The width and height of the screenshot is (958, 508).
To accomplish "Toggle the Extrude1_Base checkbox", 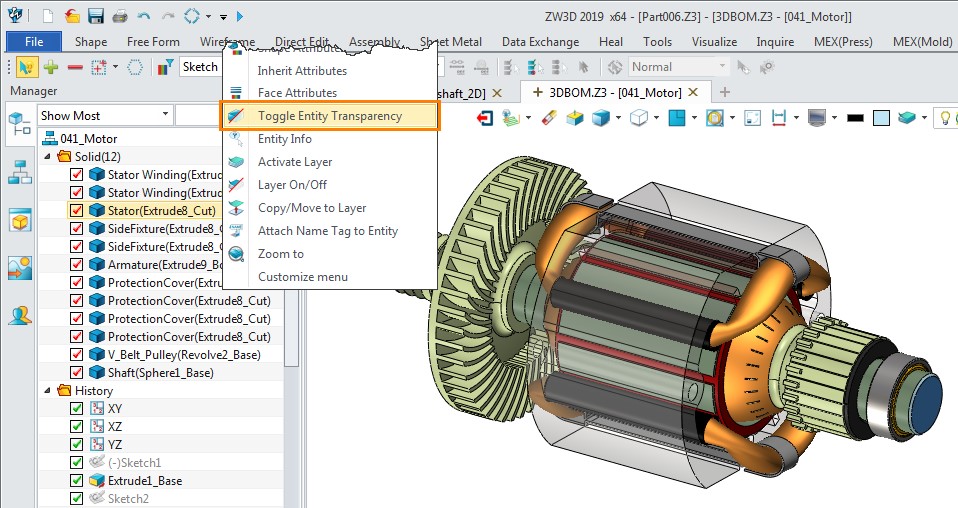I will 76,480.
